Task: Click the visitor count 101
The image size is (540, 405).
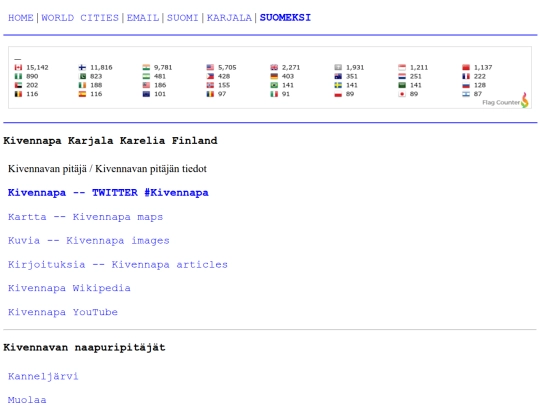Action: (x=160, y=94)
